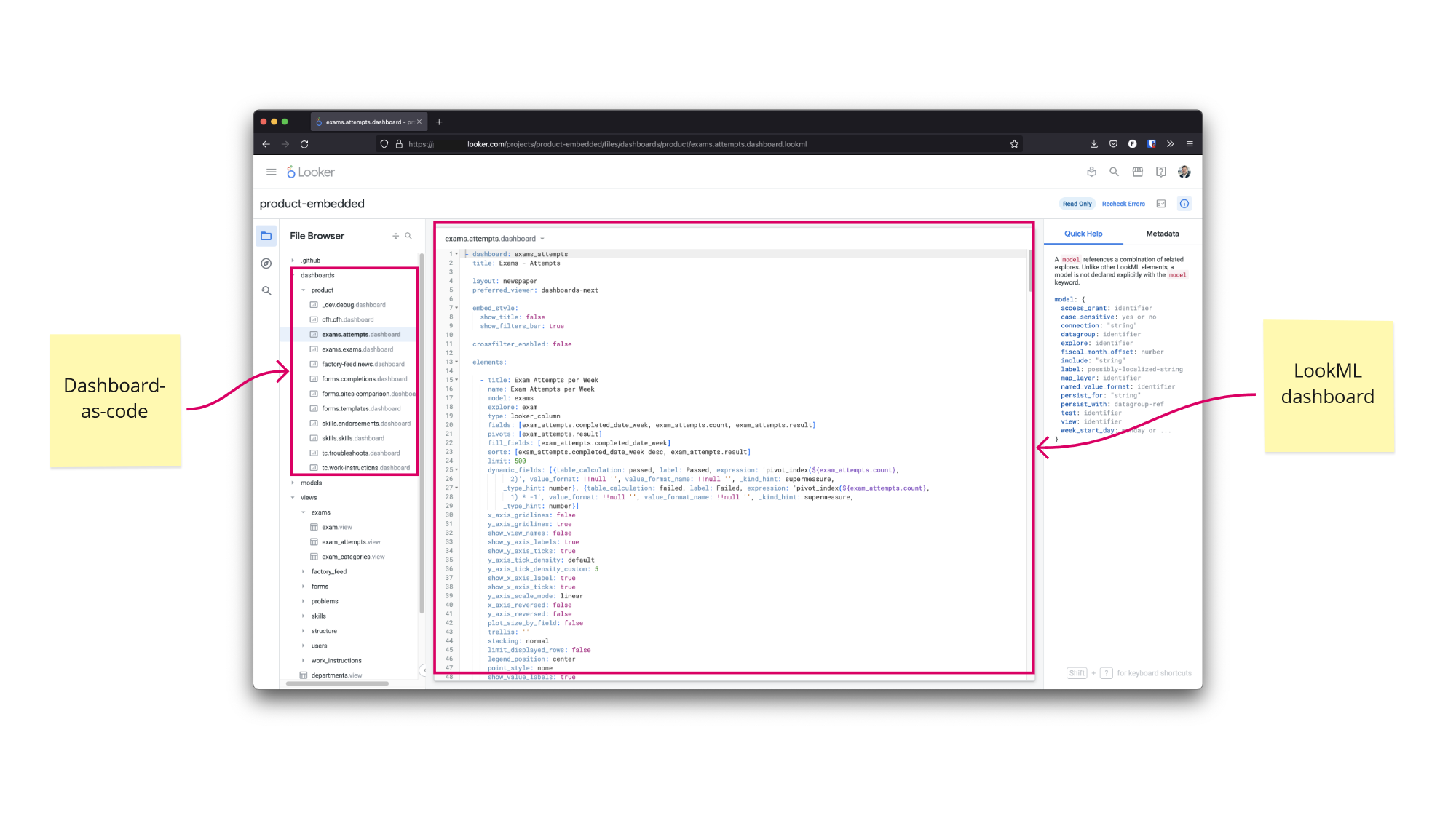Click the product-embedded project title
Viewport: 1456px width, 818px height.
tap(312, 204)
